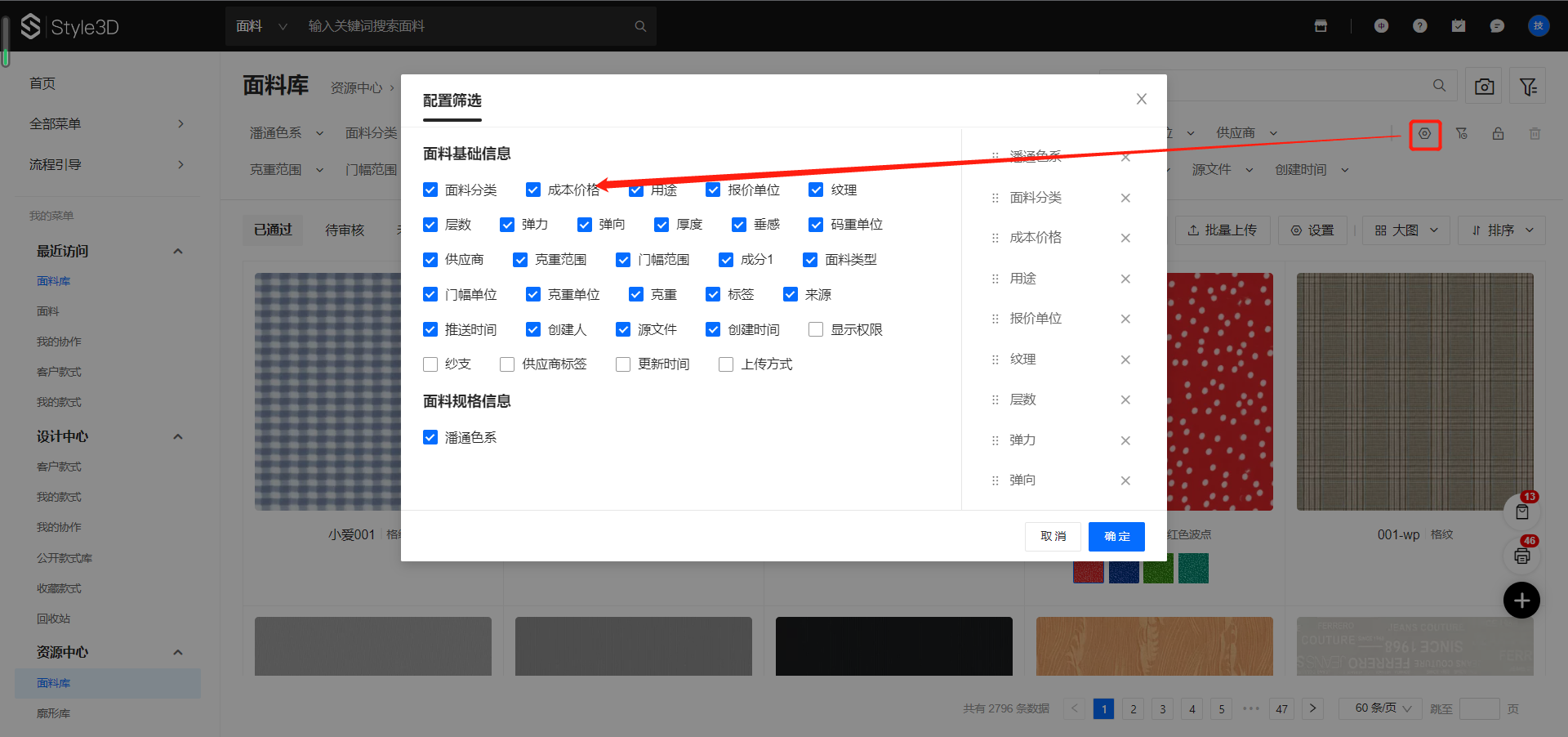
Task: Uncheck the 成本价格 checkbox
Action: pyautogui.click(x=533, y=190)
